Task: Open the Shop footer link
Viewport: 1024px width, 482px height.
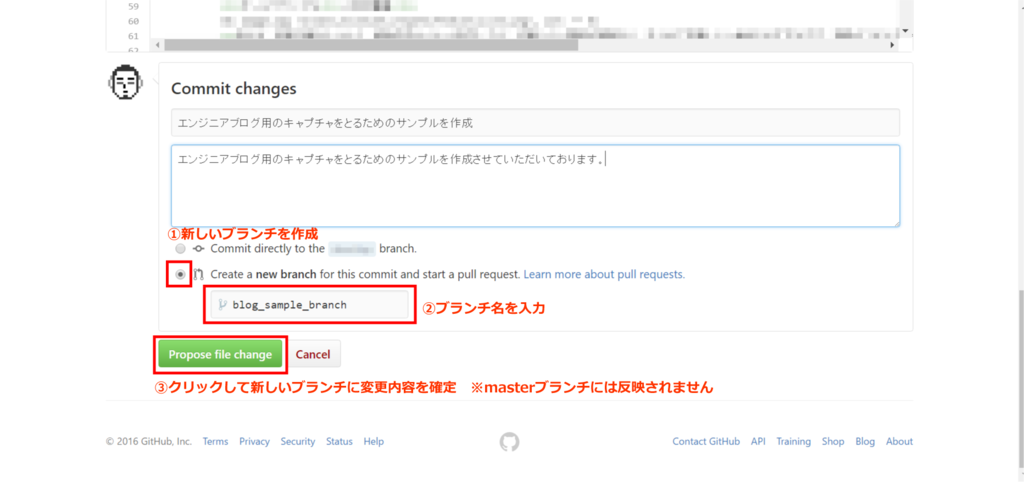Action: [833, 442]
